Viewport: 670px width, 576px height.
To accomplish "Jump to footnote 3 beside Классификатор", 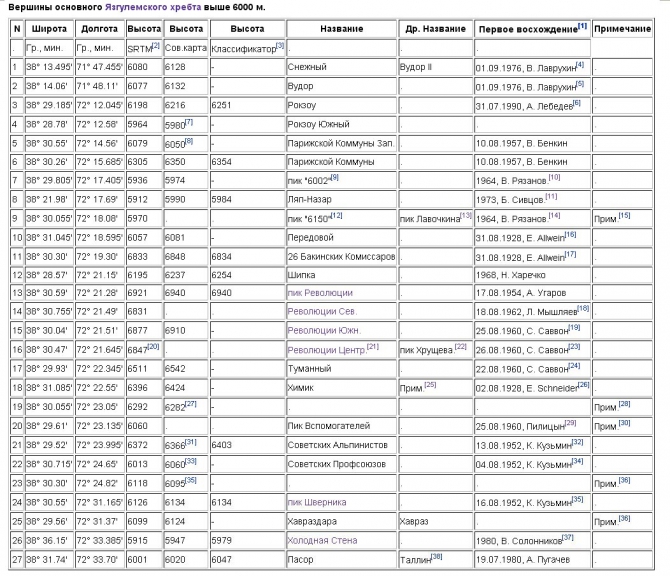I will (x=280, y=46).
